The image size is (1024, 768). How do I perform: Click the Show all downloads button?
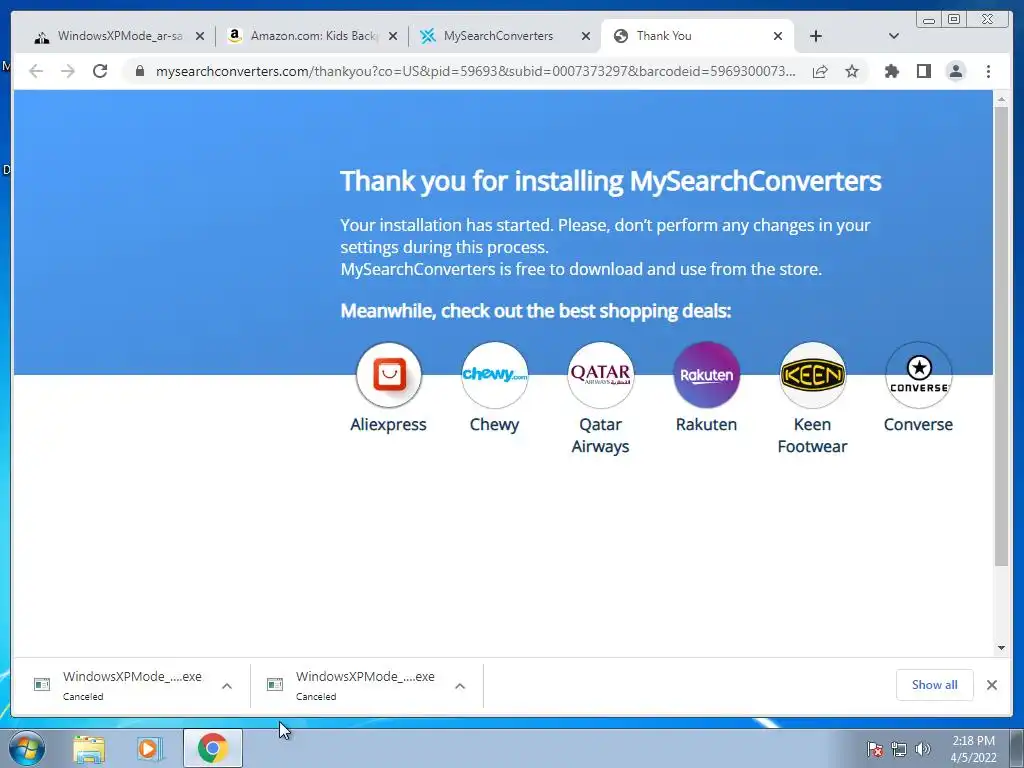tap(935, 684)
